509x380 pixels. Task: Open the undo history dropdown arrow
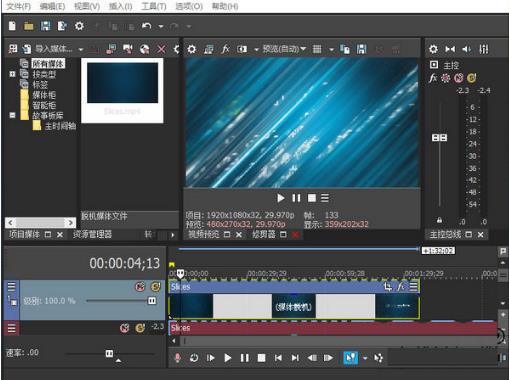tap(161, 26)
